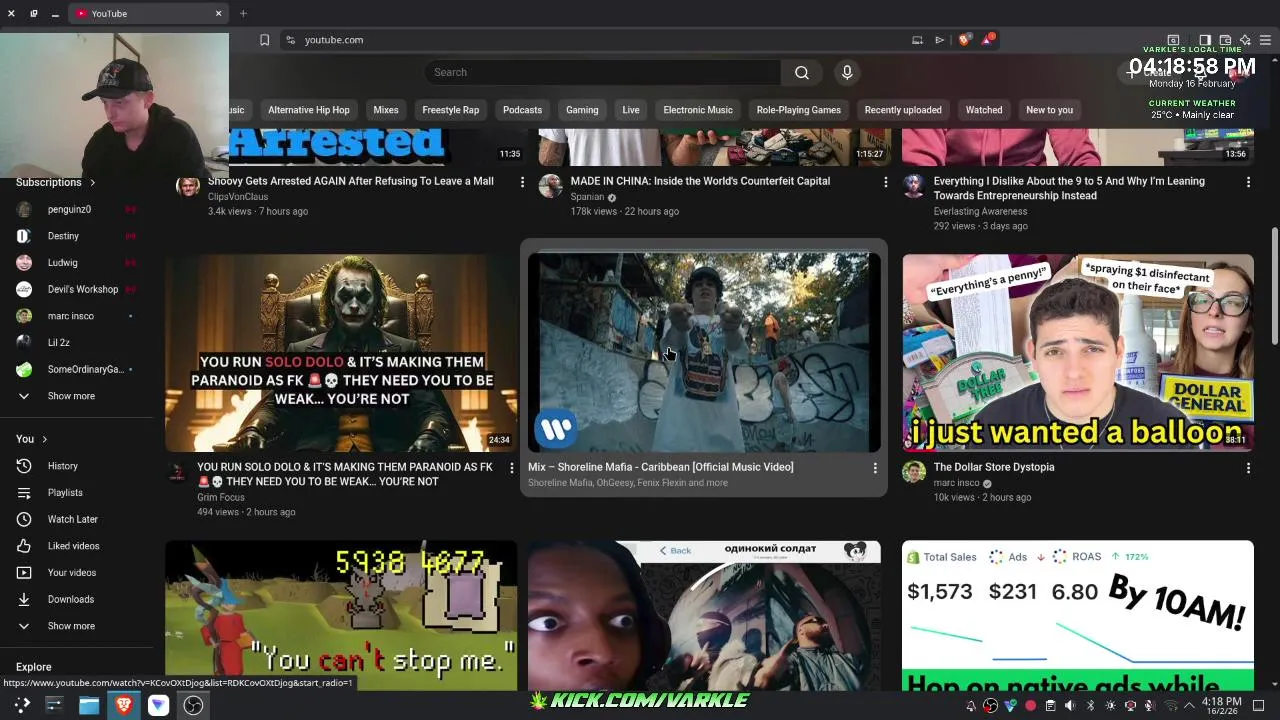Open The Dollar Store Dystopia video title

coord(994,467)
